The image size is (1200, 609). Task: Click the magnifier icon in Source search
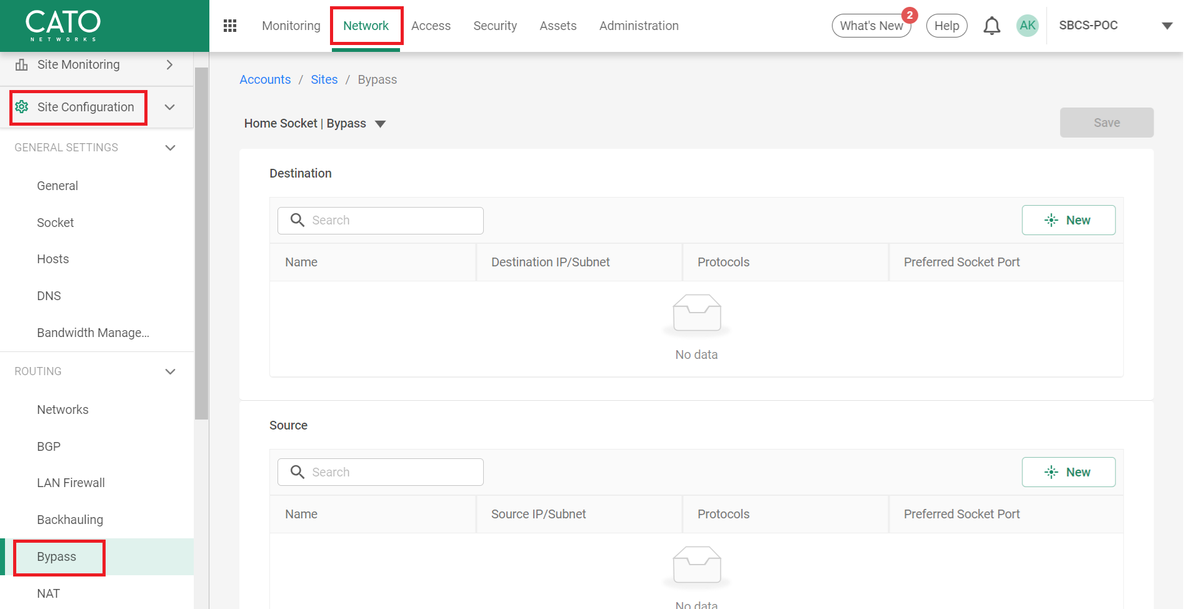click(297, 472)
